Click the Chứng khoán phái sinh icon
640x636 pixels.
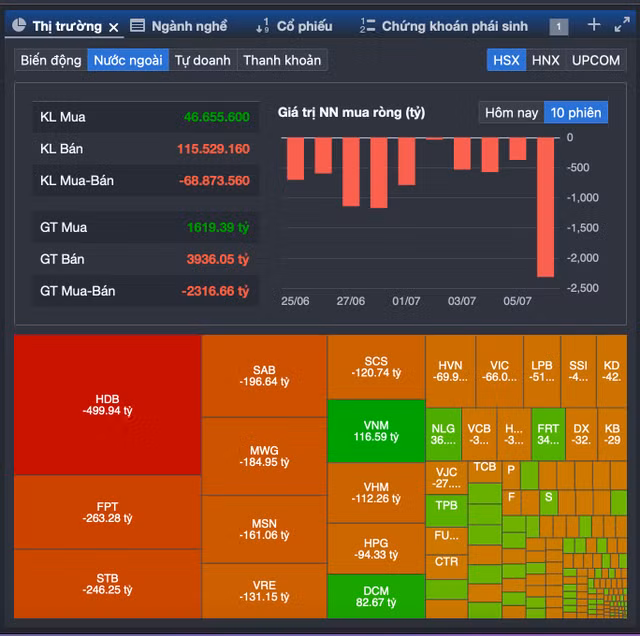[368, 26]
